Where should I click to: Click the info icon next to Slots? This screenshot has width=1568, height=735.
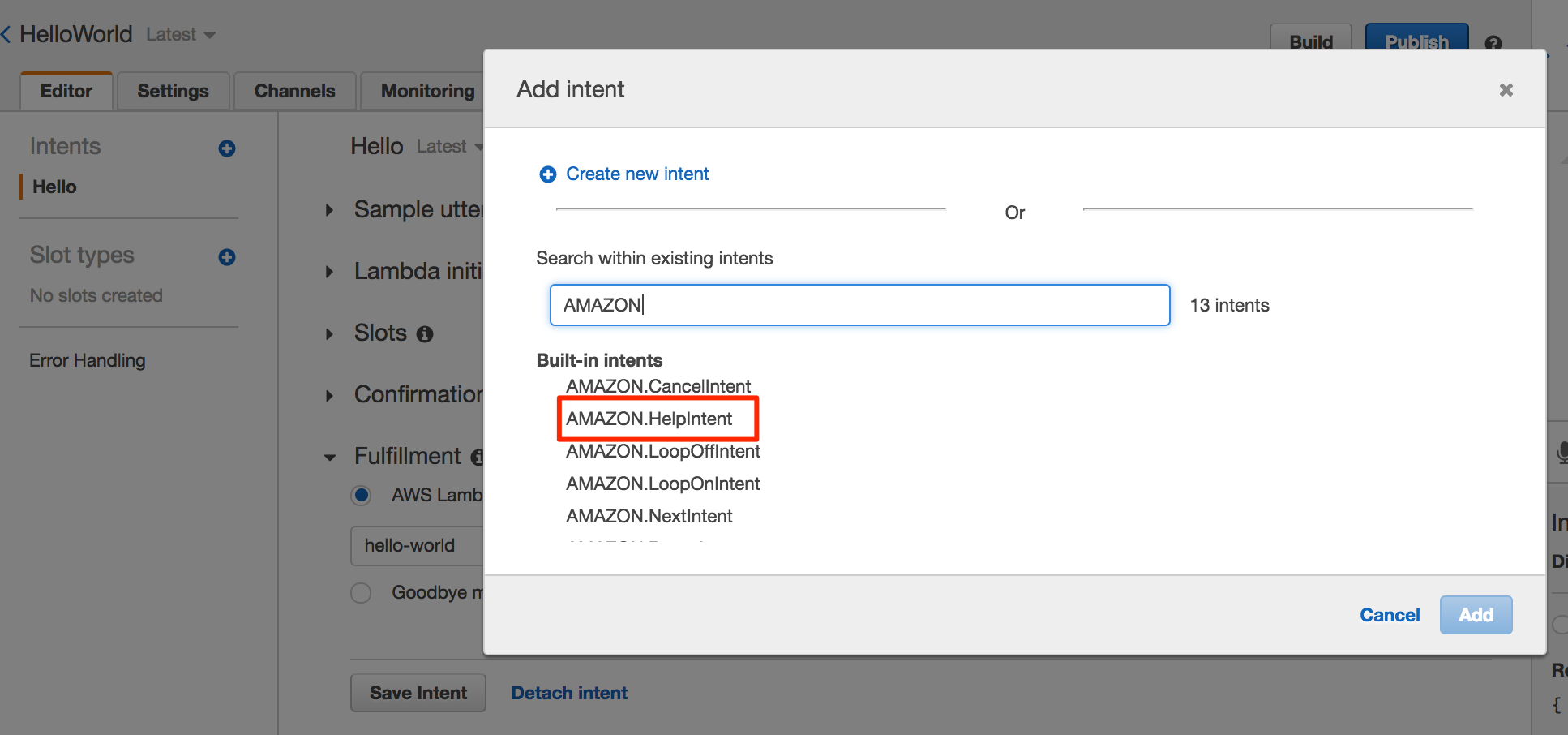point(425,333)
